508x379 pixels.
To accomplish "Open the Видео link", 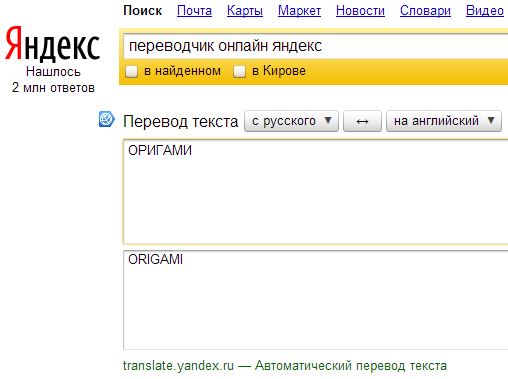I will (485, 11).
